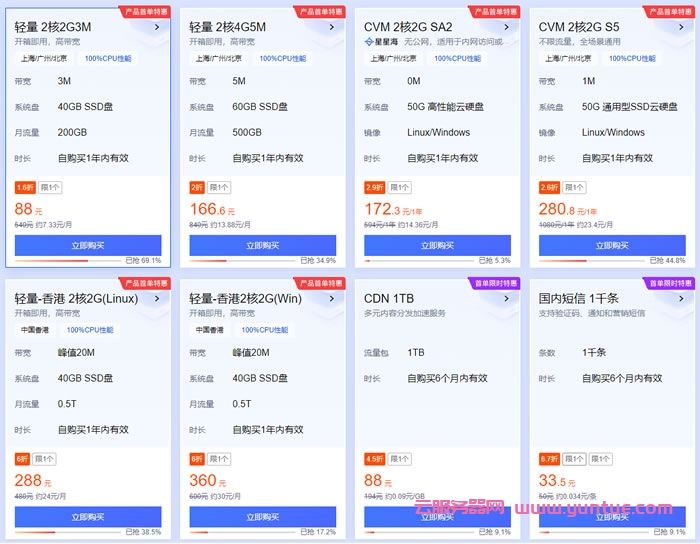The image size is (700, 544).
Task: Select 100%CPU性能 tag on CVM 2核2G S5
Action: point(632,59)
